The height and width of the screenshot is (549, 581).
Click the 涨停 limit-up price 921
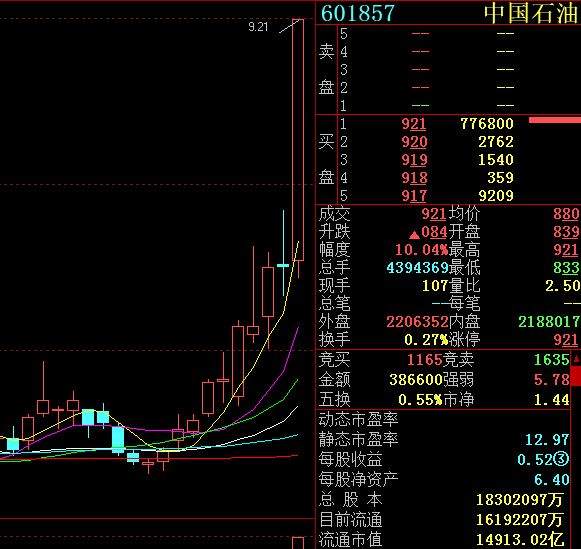566,340
